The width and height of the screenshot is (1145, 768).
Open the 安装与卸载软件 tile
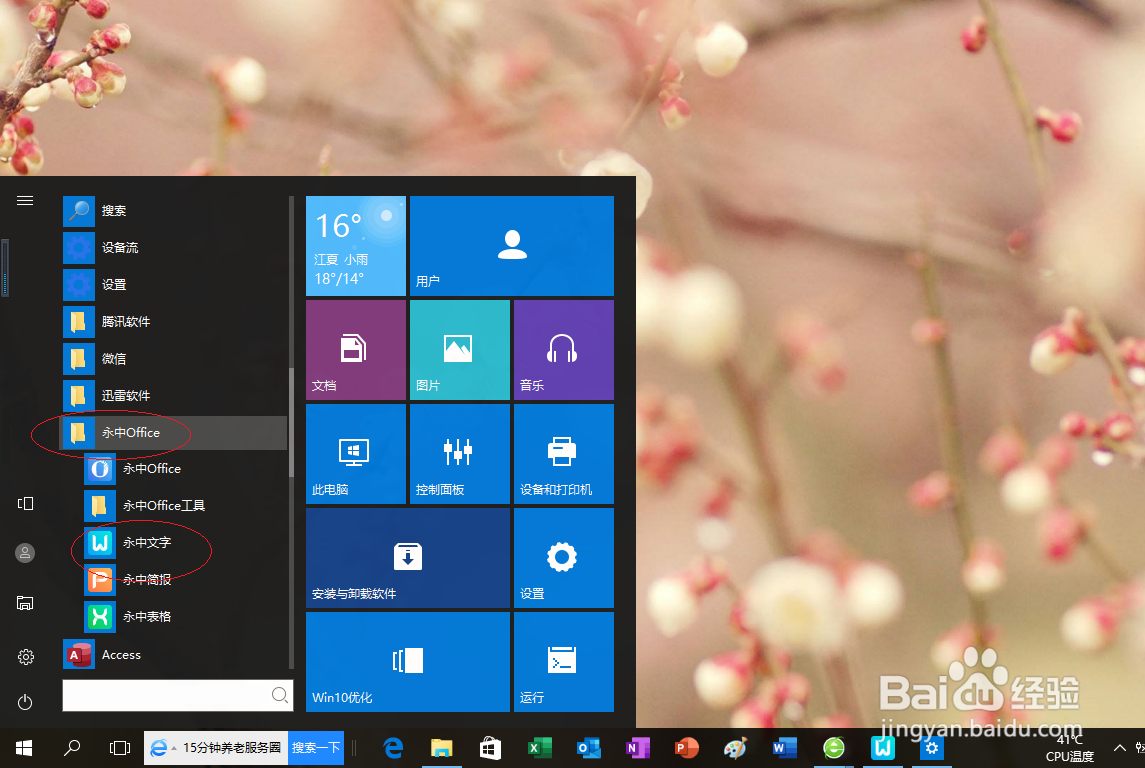(407, 558)
